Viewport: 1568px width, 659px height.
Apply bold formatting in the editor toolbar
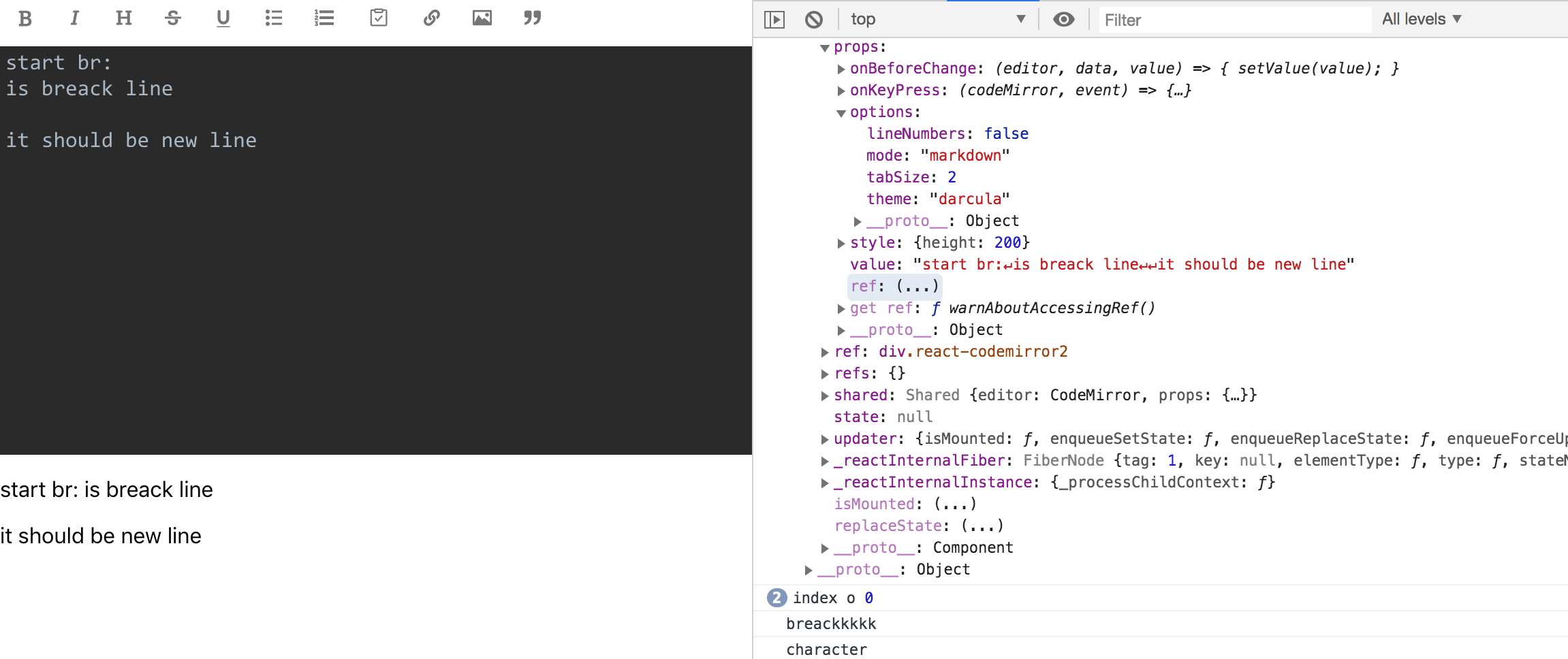click(x=25, y=18)
